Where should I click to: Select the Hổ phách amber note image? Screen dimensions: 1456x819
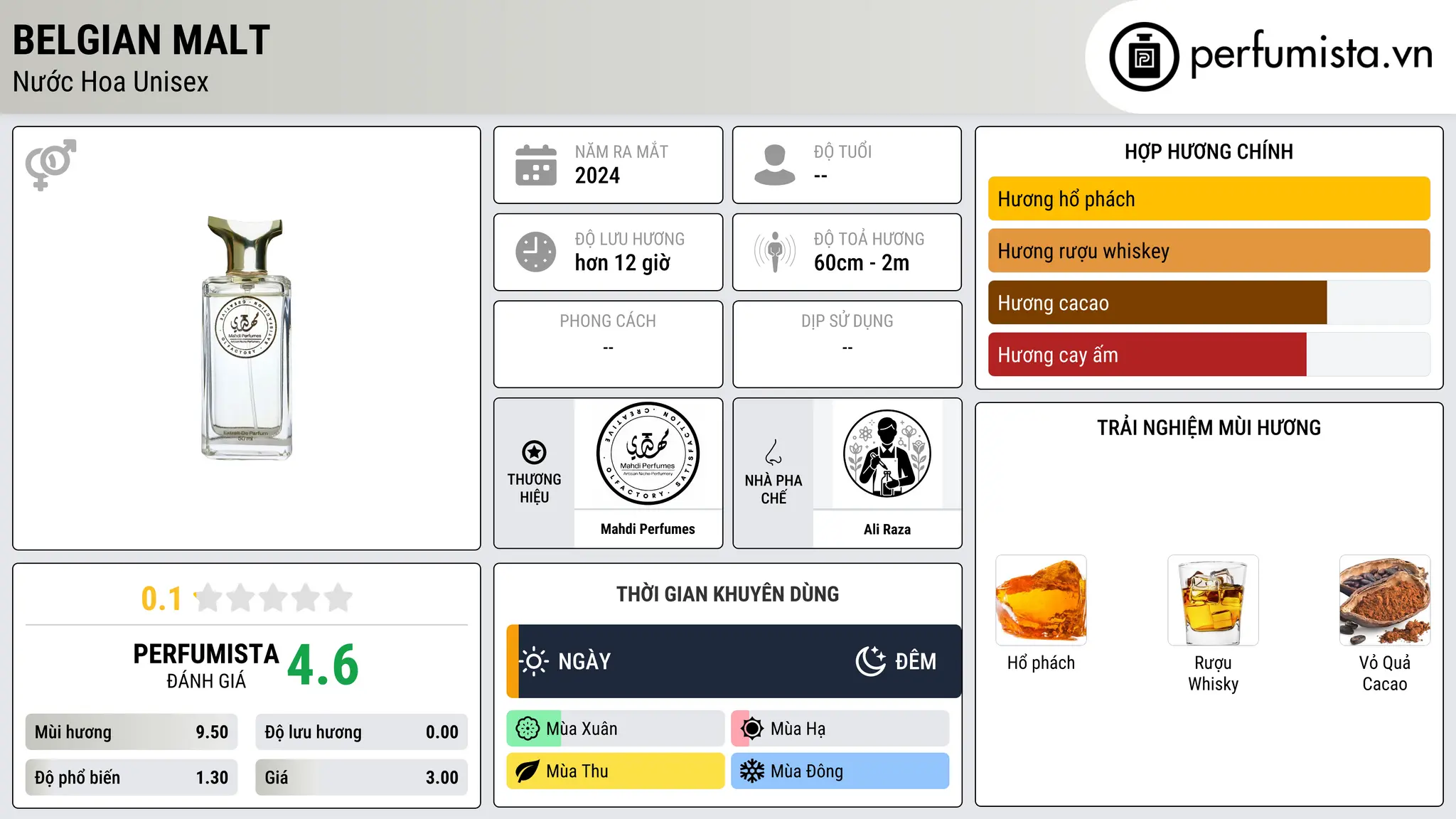pyautogui.click(x=1041, y=600)
